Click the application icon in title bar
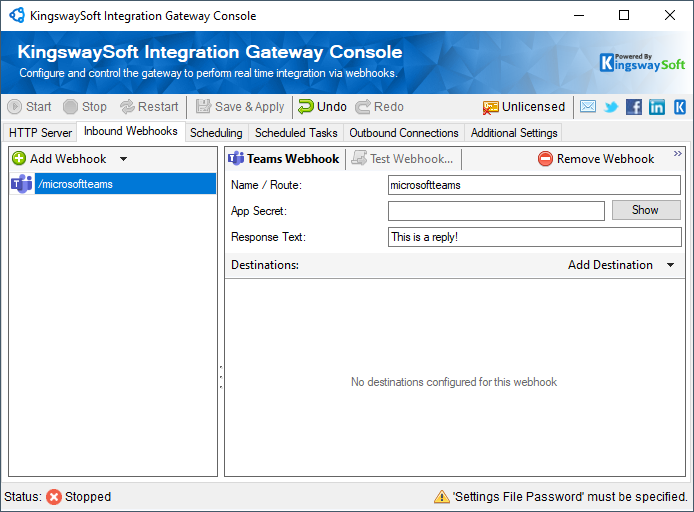This screenshot has width=694, height=512. 17,15
